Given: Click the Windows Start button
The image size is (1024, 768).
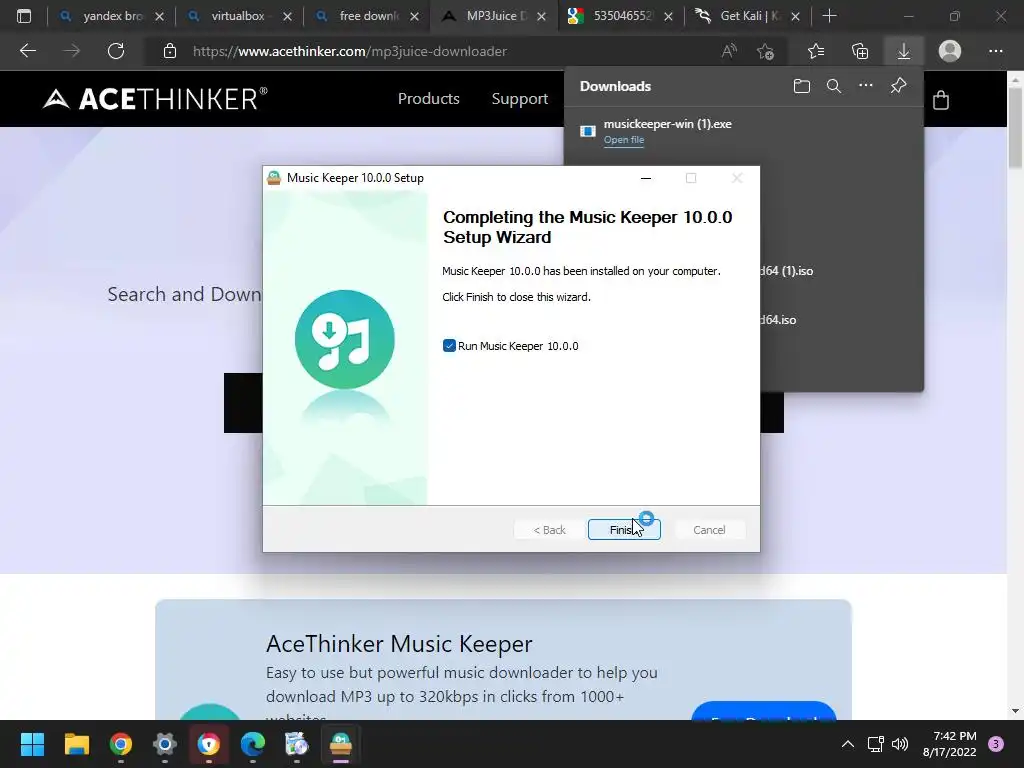Looking at the screenshot, I should [x=32, y=744].
